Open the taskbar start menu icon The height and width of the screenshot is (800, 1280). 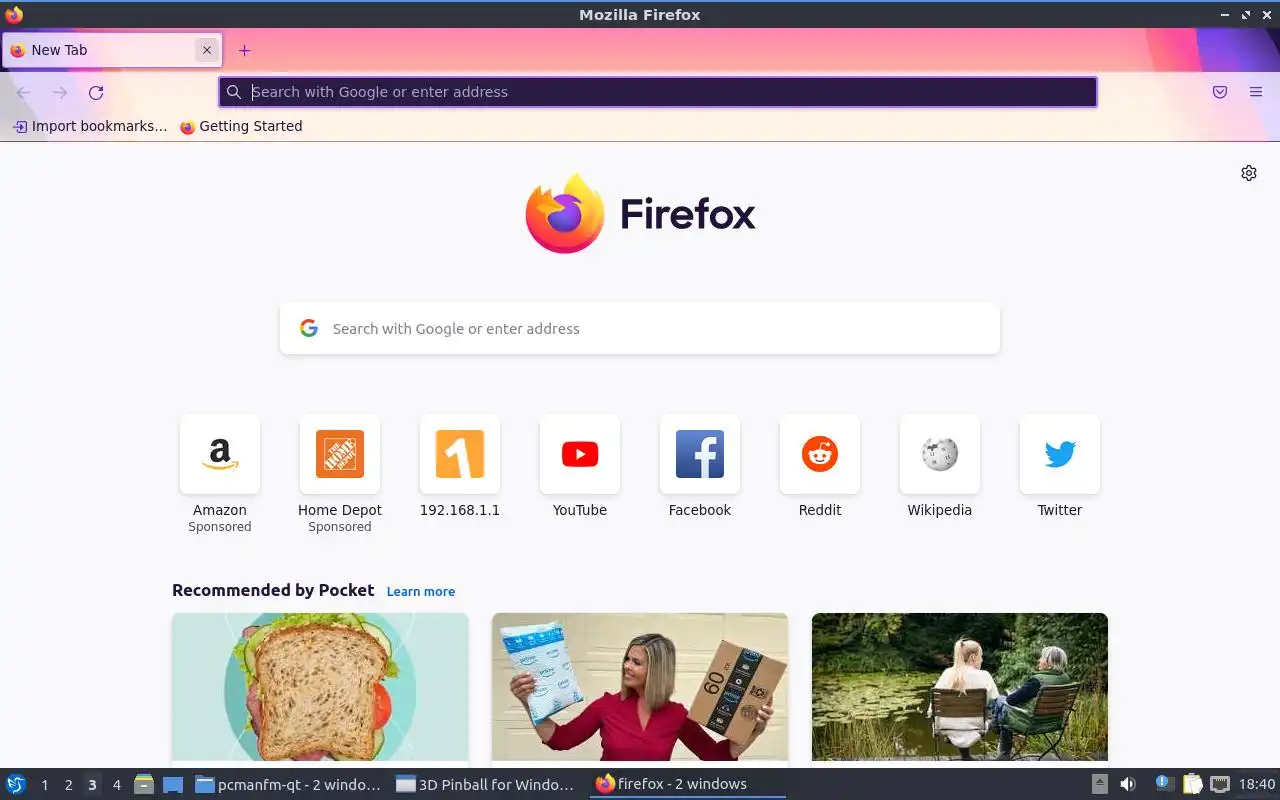[x=16, y=784]
